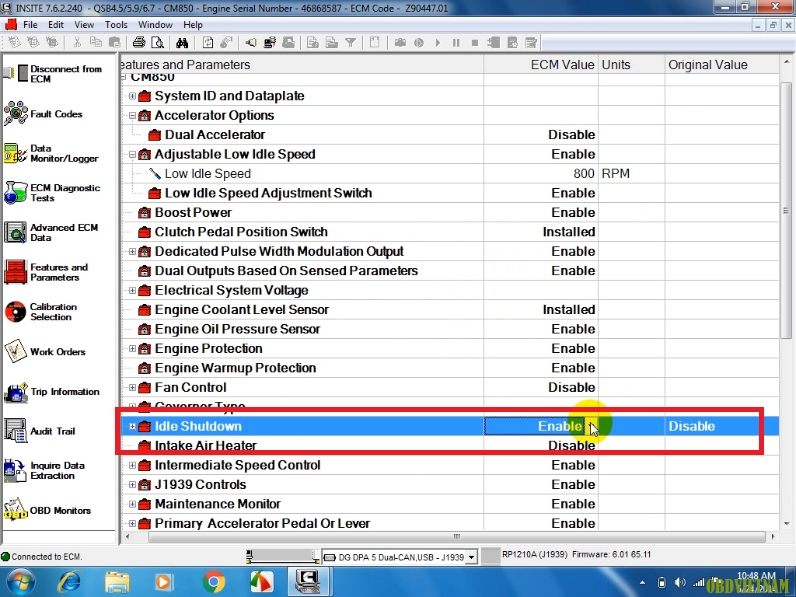The image size is (796, 597).
Task: Click the 800 Low Idle Speed value
Action: tap(584, 174)
